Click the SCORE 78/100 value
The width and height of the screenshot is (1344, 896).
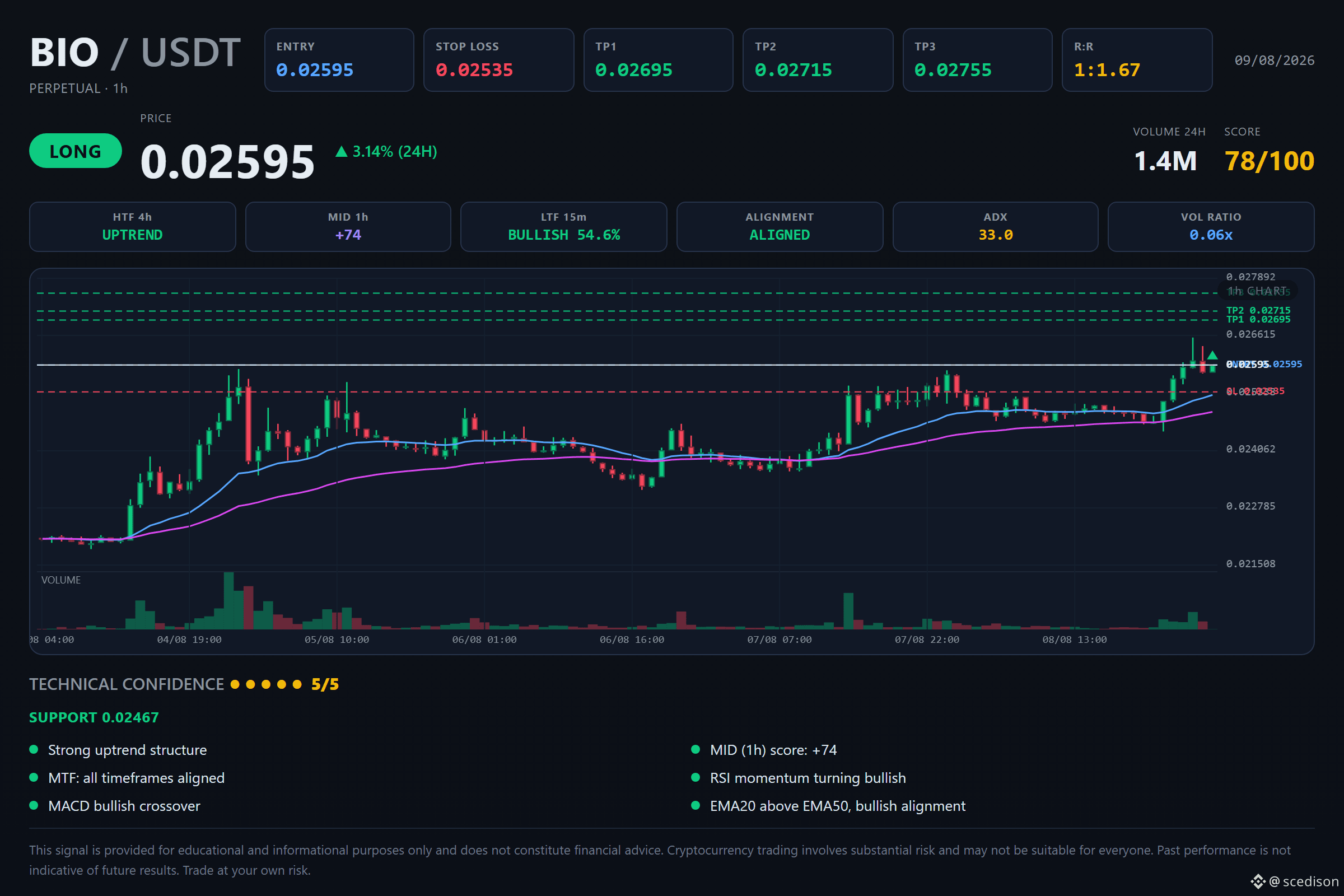tap(1269, 161)
